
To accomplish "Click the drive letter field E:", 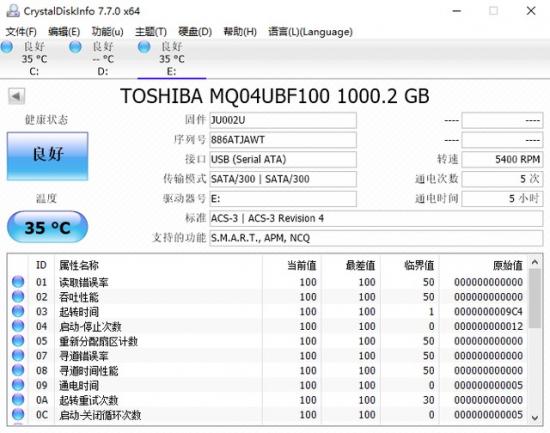I will pos(283,199).
